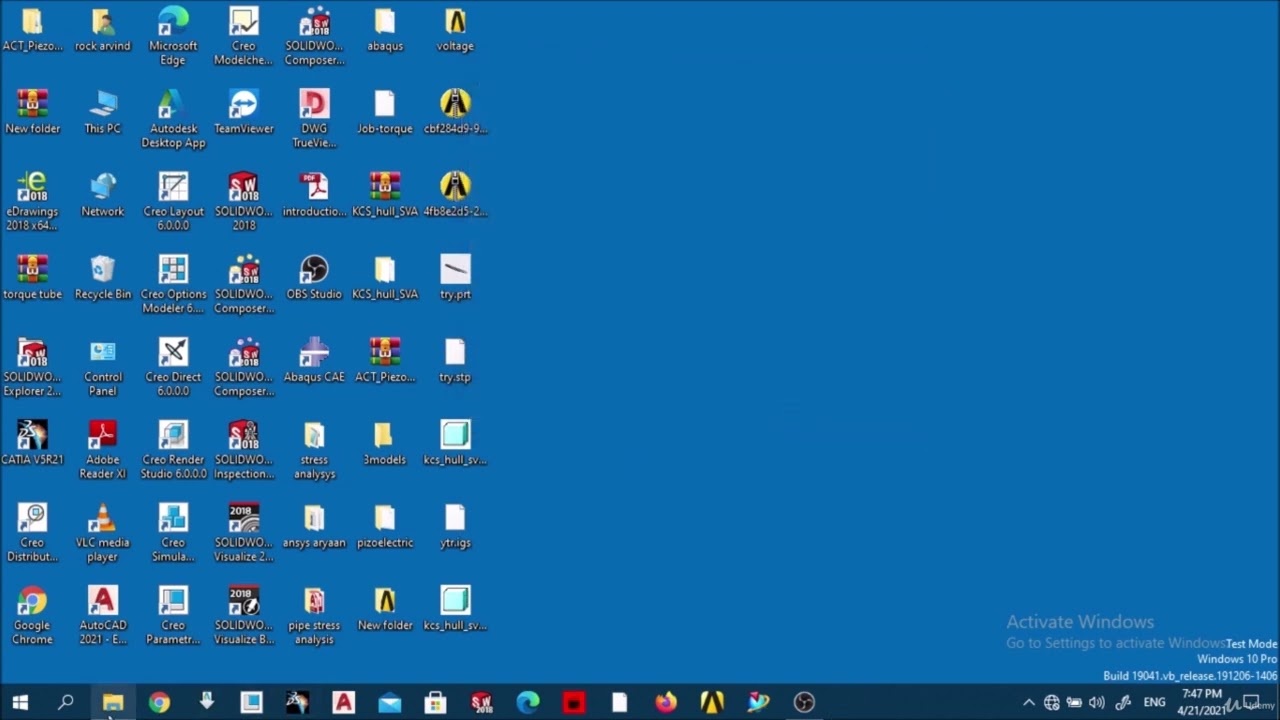Select the 4fb8e2d5-2... file icon
Viewport: 1280px width, 720px height.
tap(455, 194)
